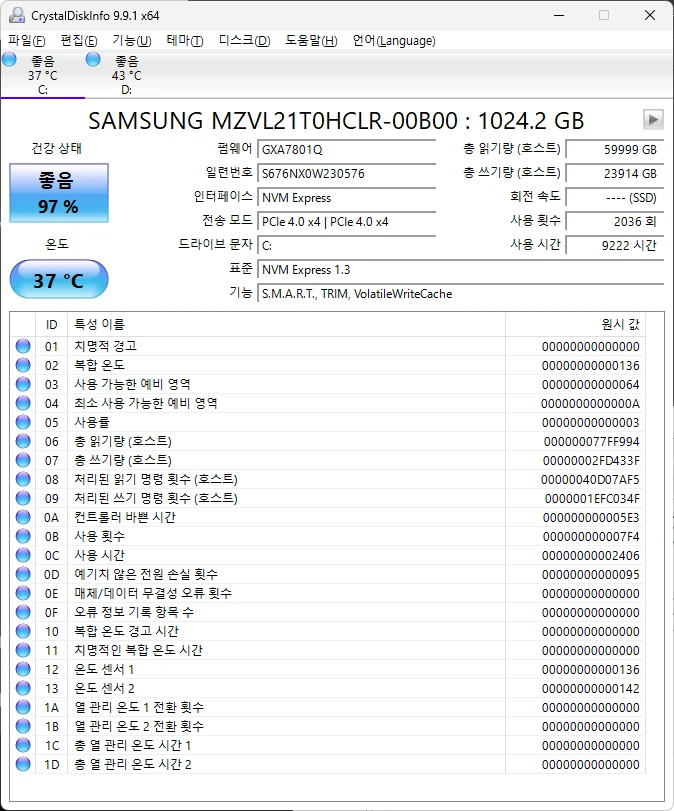Select raw value 00000000005E3
This screenshot has height=811, width=674.
(x=591, y=518)
